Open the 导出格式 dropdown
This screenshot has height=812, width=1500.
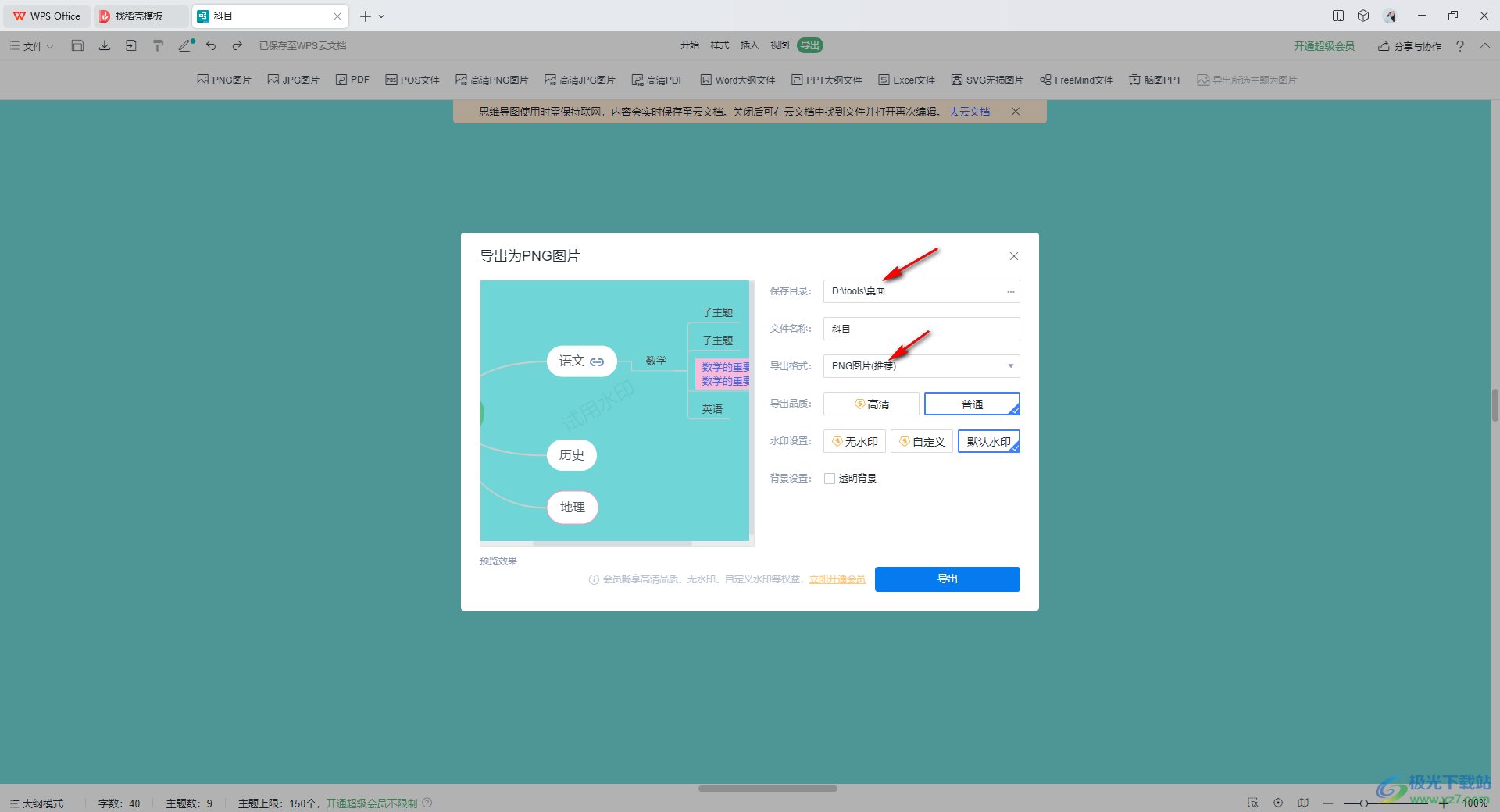[x=922, y=366]
